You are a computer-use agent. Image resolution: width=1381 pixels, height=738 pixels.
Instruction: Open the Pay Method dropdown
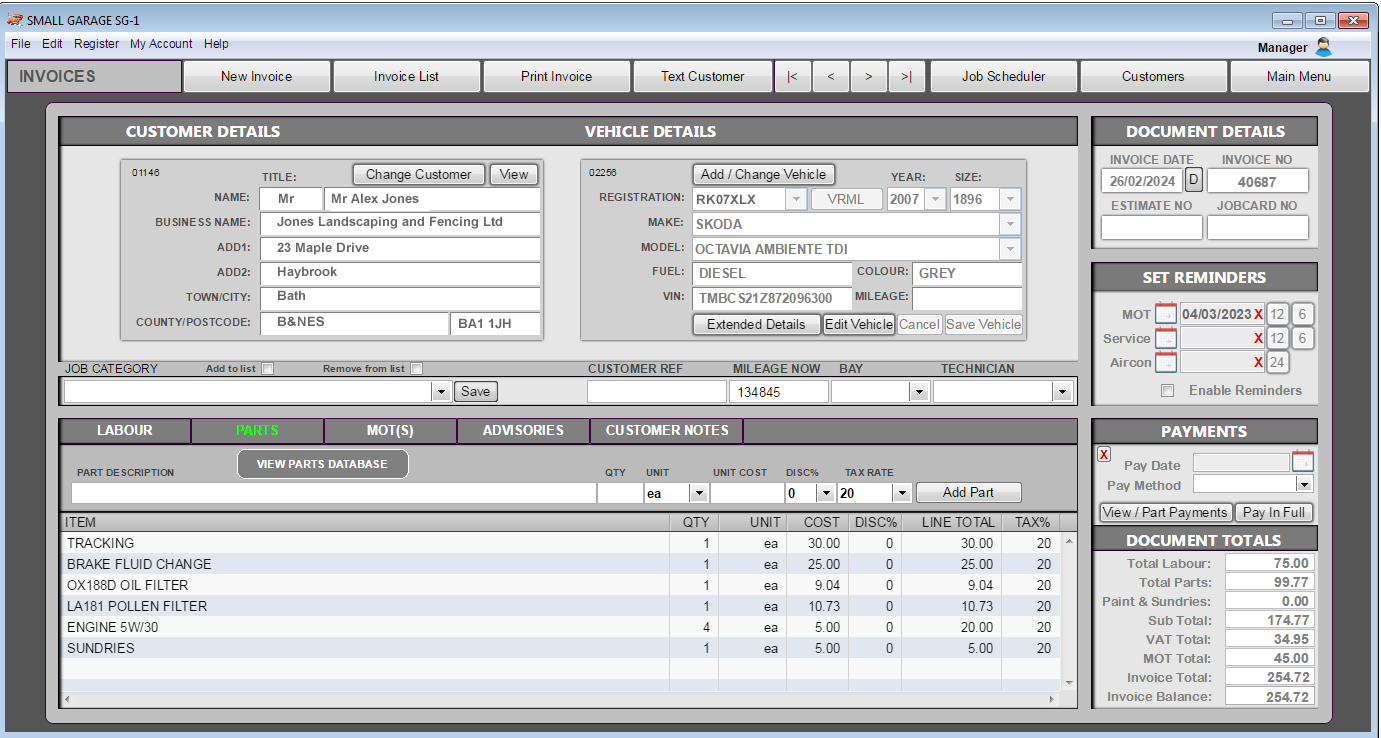tap(1304, 484)
